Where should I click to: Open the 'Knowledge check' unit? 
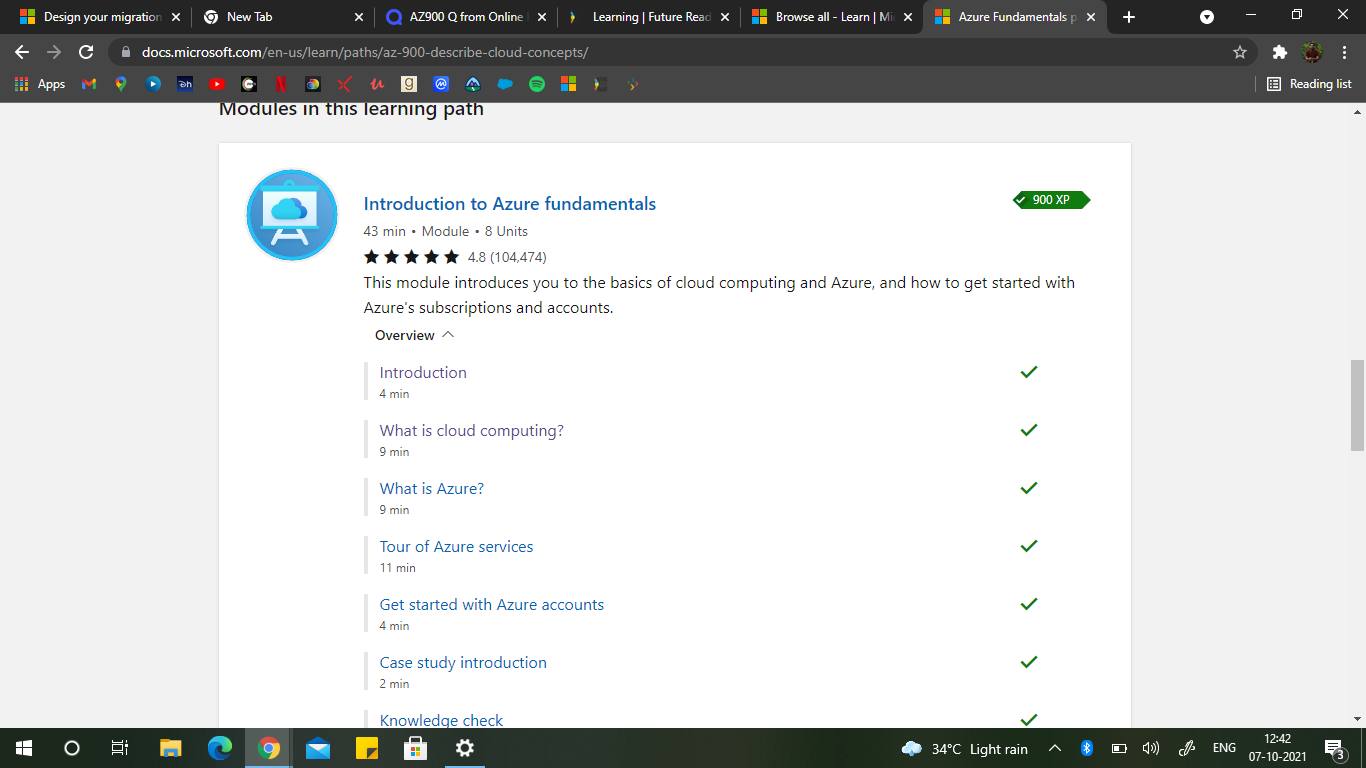(441, 720)
